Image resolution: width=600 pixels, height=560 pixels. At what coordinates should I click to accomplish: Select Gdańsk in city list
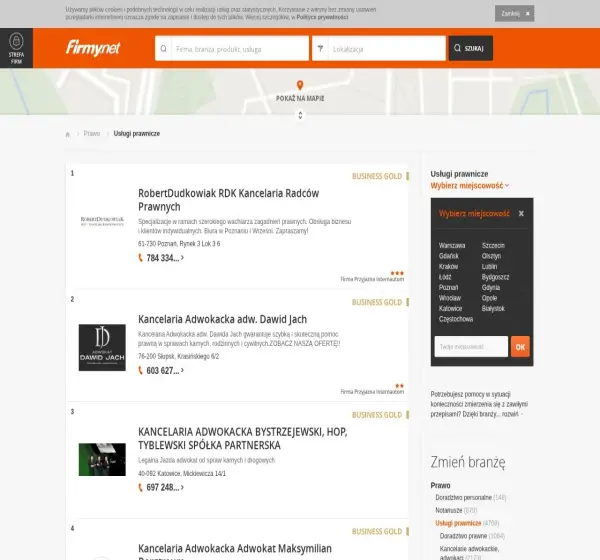448,256
